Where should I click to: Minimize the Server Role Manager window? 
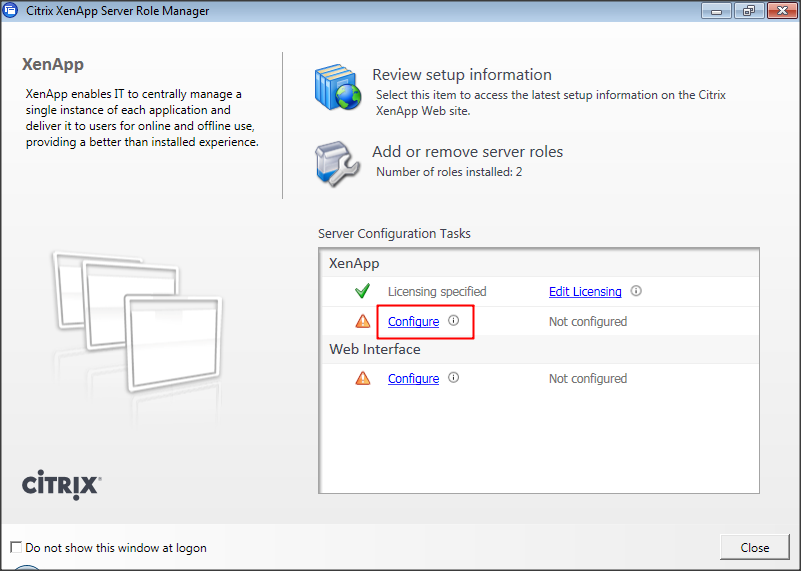714,11
